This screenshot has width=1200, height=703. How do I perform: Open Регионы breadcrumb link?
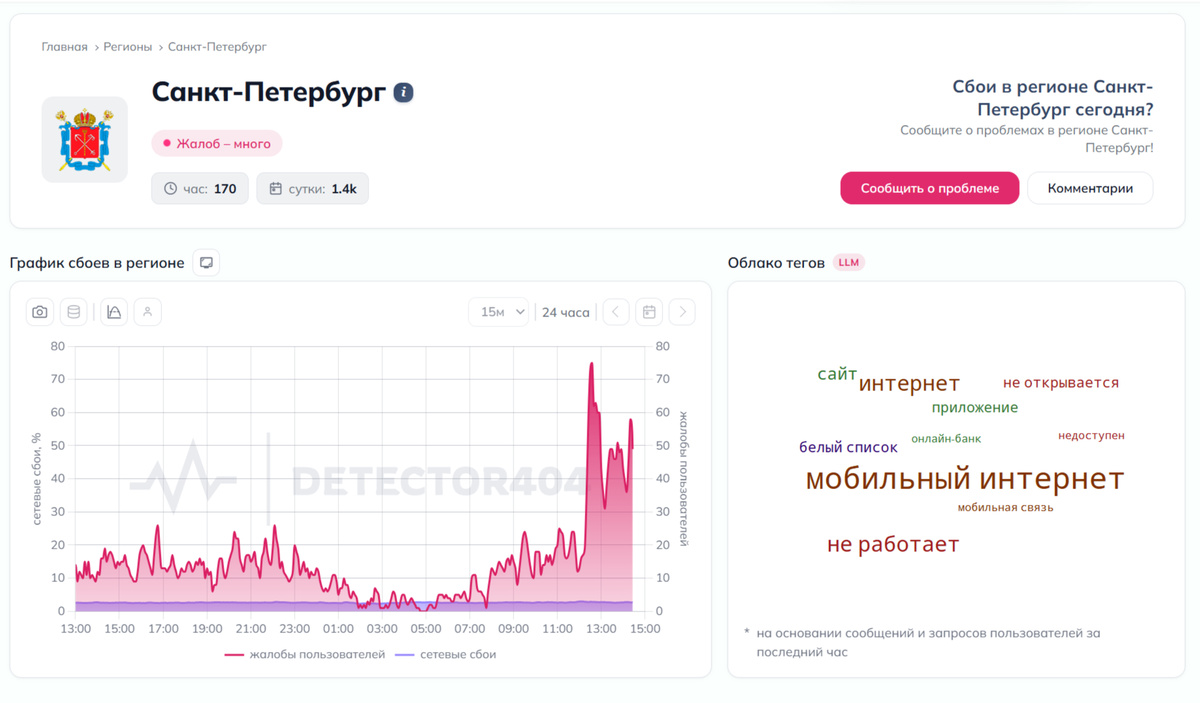point(128,47)
